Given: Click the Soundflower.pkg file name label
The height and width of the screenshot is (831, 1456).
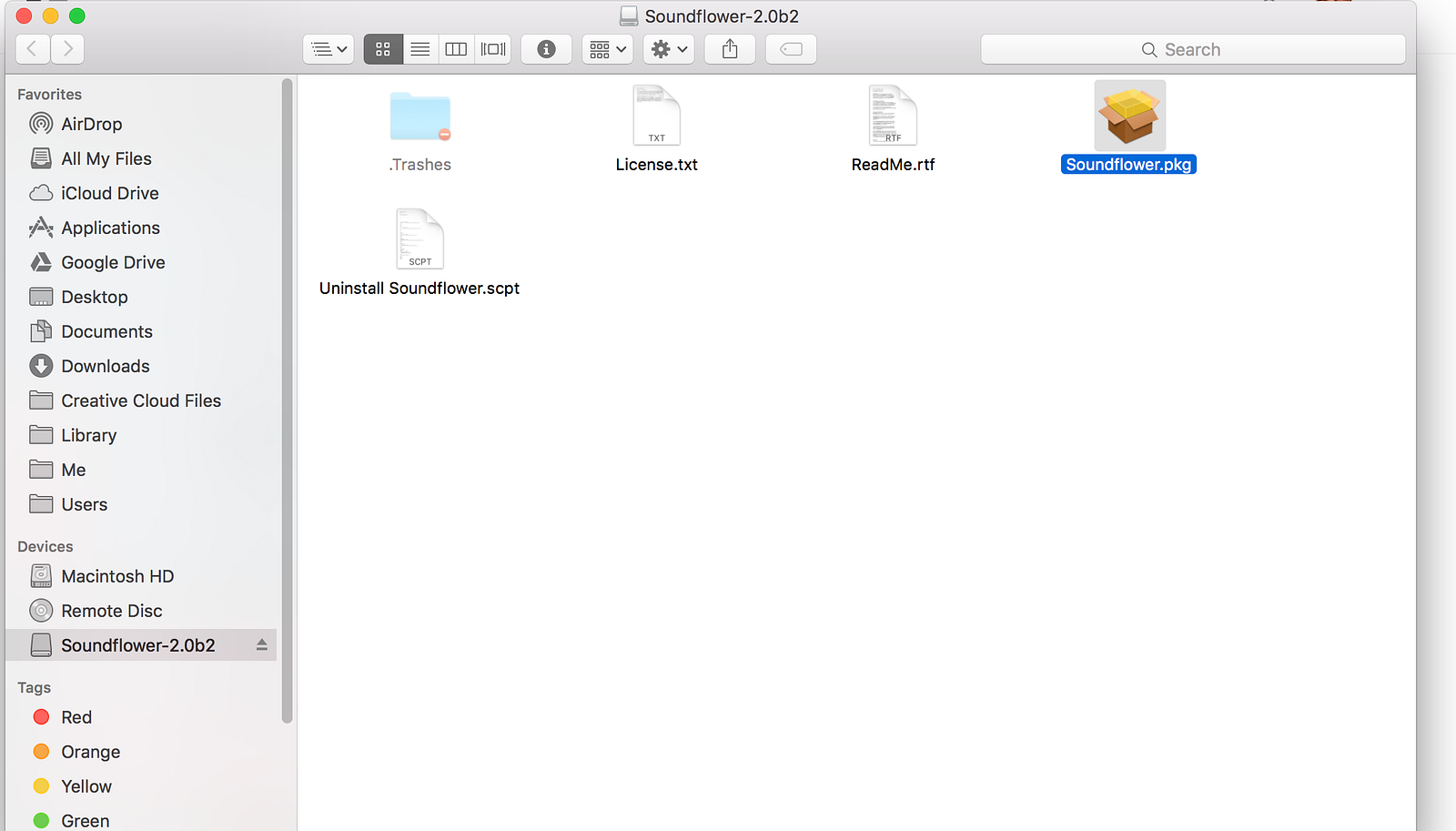Looking at the screenshot, I should pos(1128,165).
